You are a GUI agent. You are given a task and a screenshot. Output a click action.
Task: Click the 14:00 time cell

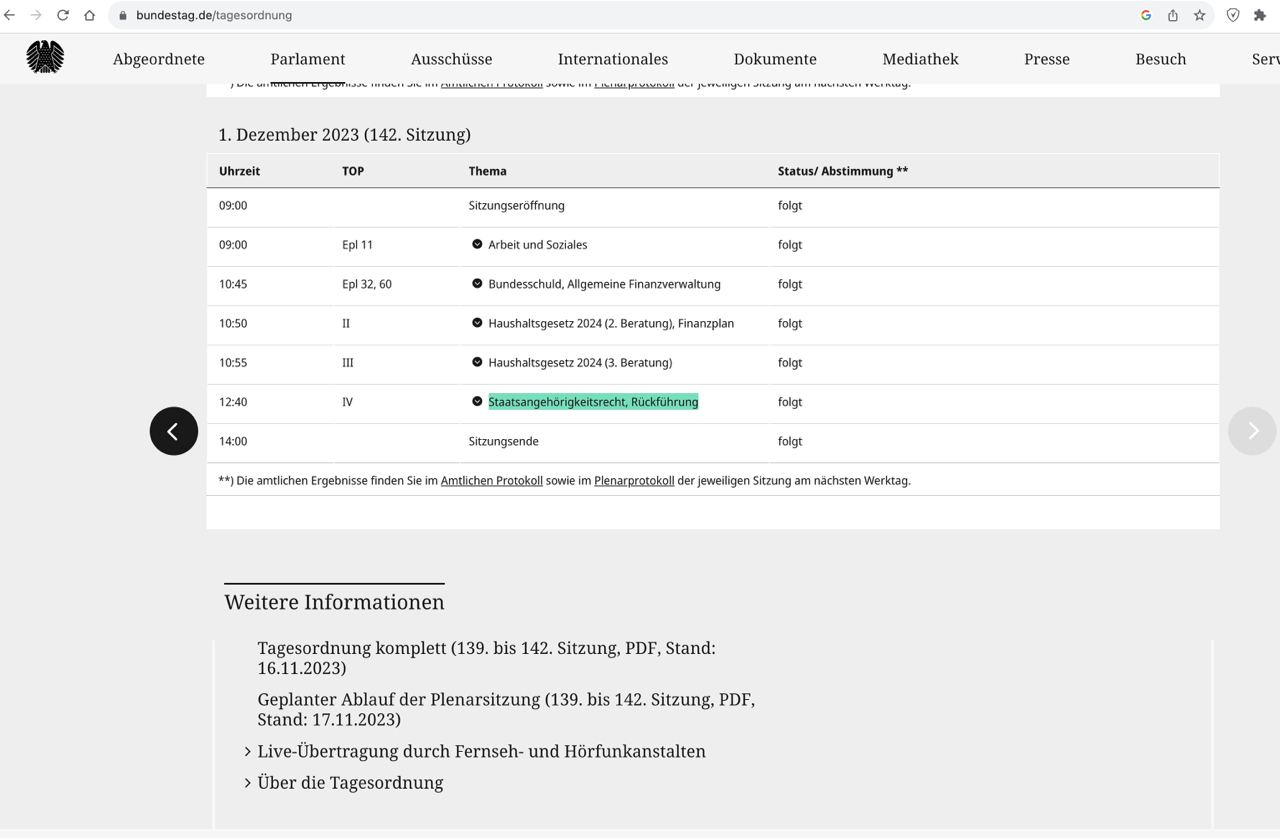[x=233, y=441]
